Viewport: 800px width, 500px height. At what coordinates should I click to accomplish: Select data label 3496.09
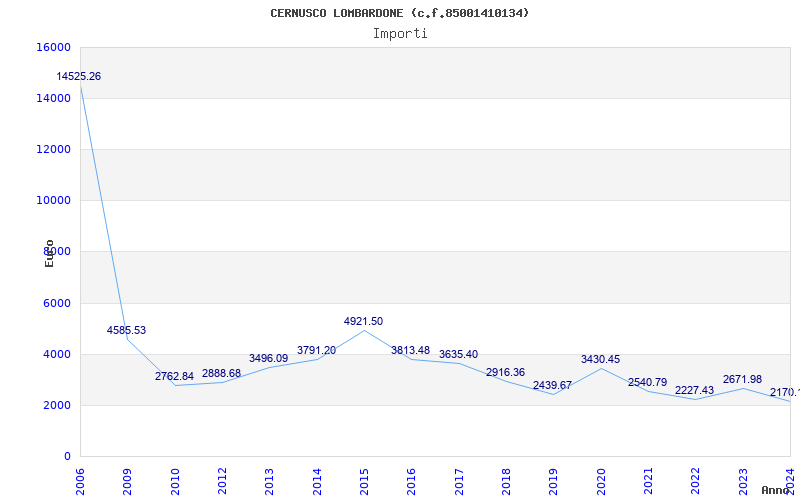268,359
